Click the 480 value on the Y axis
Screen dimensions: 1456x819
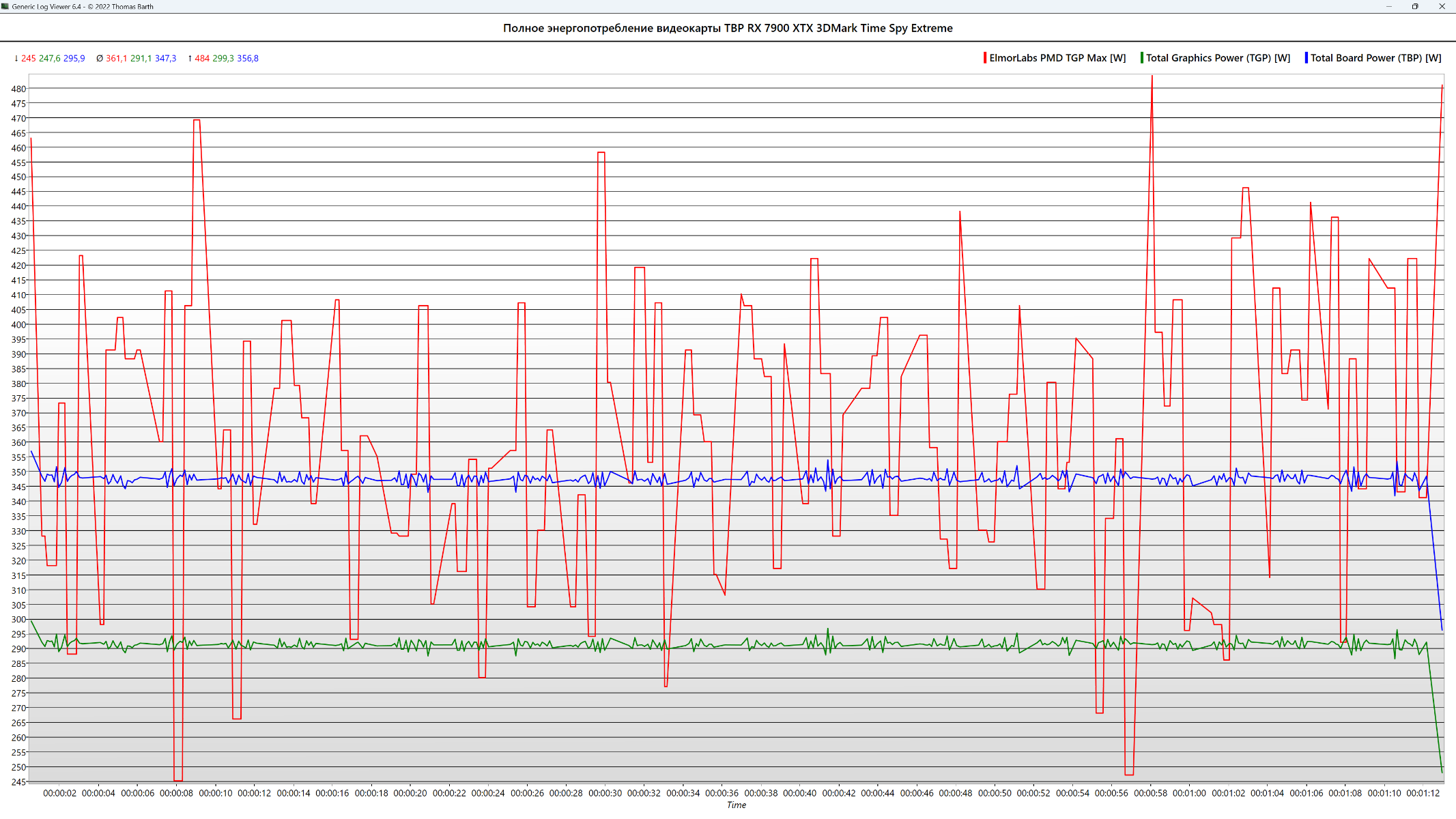18,89
